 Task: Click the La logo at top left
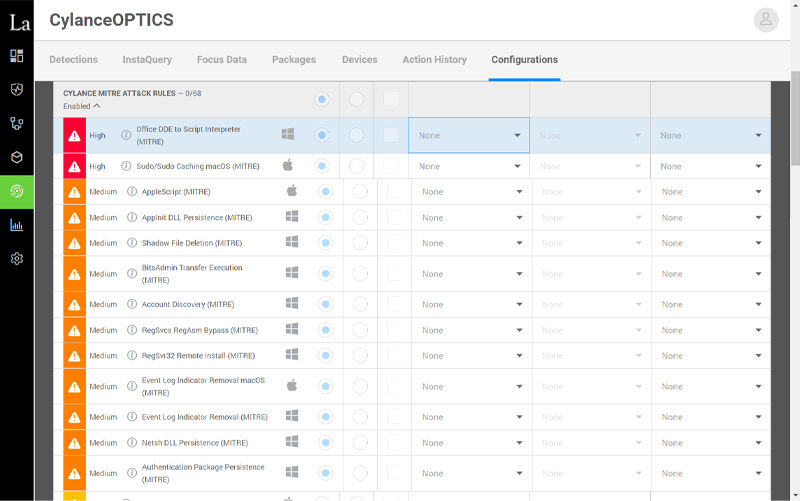[19, 22]
